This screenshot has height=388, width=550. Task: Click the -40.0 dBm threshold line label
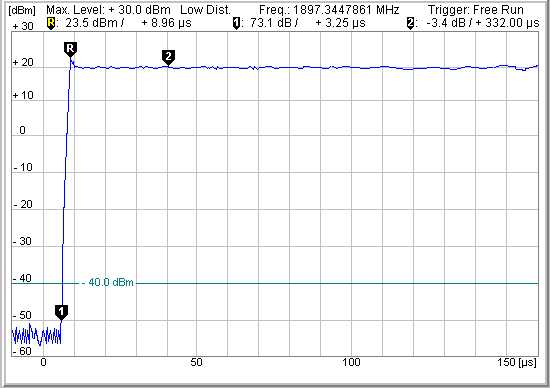108,282
